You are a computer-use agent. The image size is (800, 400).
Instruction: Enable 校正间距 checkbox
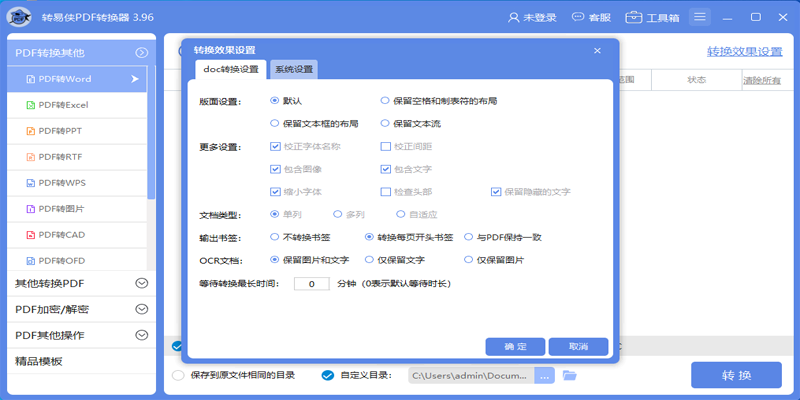click(386, 146)
